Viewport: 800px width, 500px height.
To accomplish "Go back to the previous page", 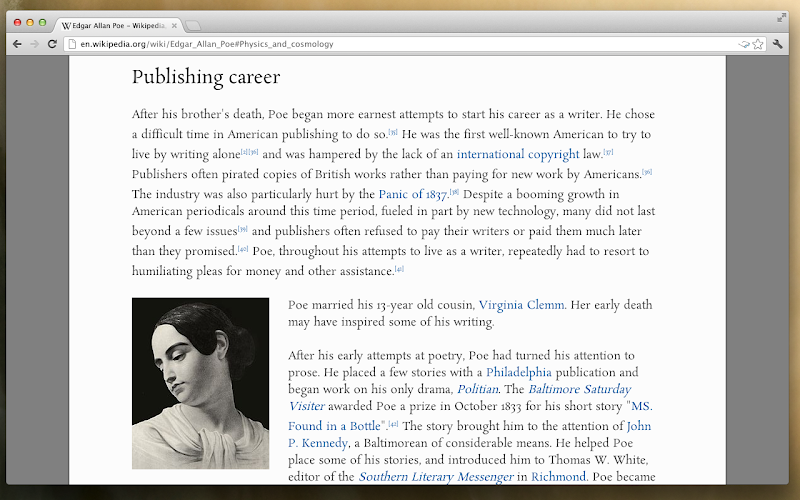I will [17, 44].
